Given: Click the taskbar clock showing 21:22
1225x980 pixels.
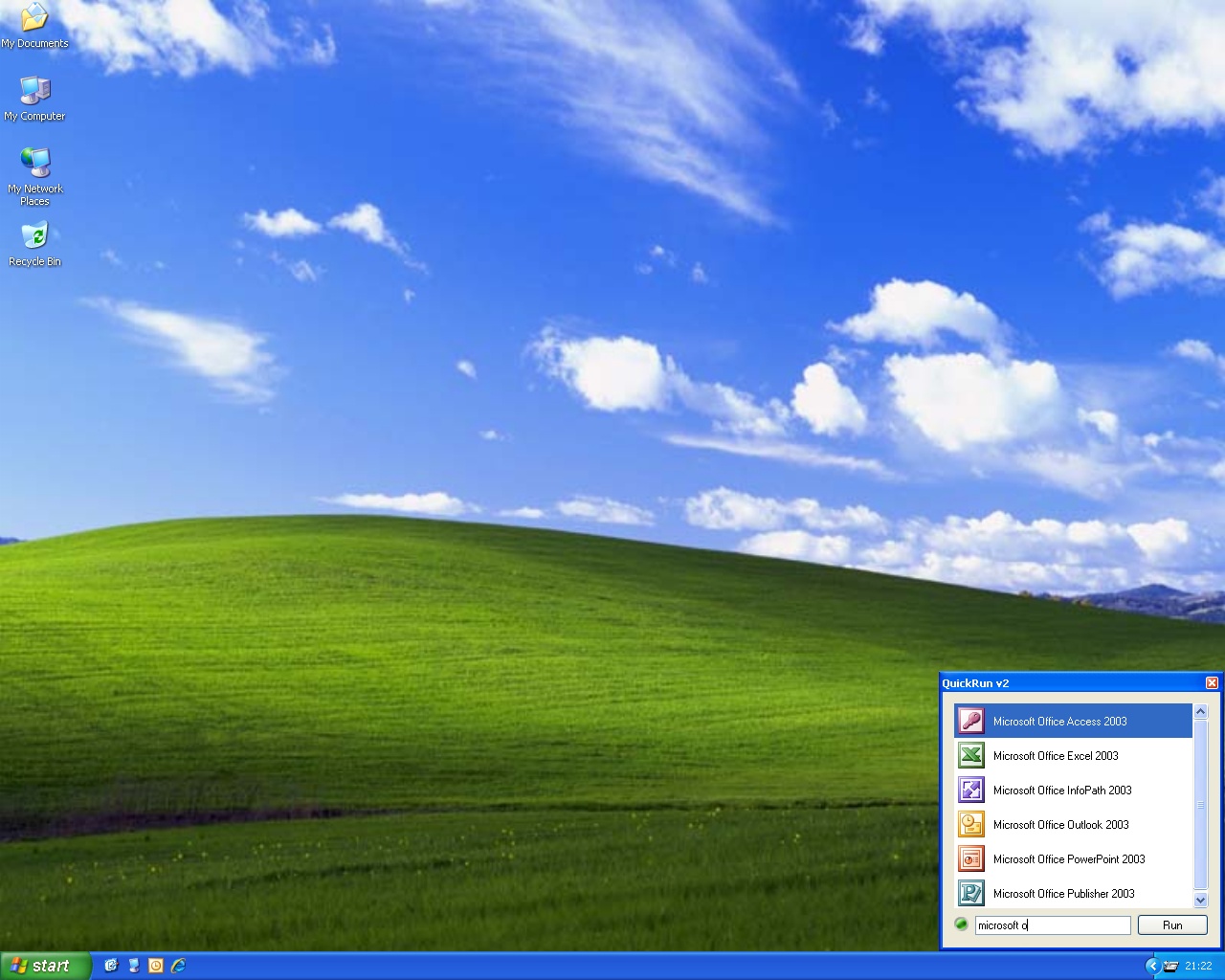Looking at the screenshot, I should (x=1198, y=966).
